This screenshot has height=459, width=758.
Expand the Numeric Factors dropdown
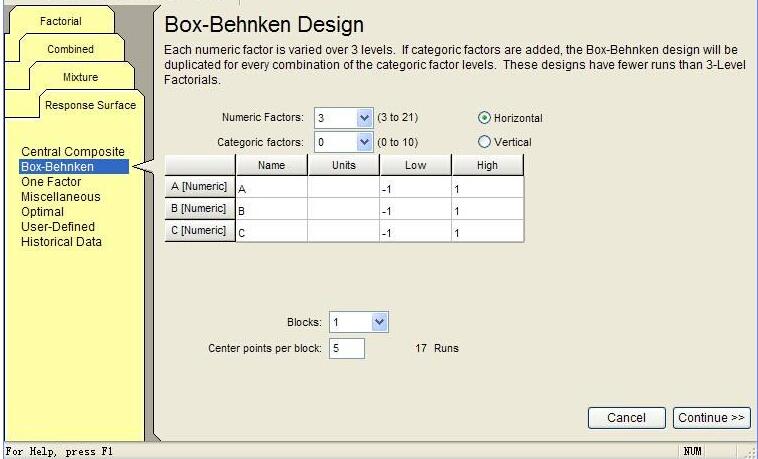tap(364, 118)
